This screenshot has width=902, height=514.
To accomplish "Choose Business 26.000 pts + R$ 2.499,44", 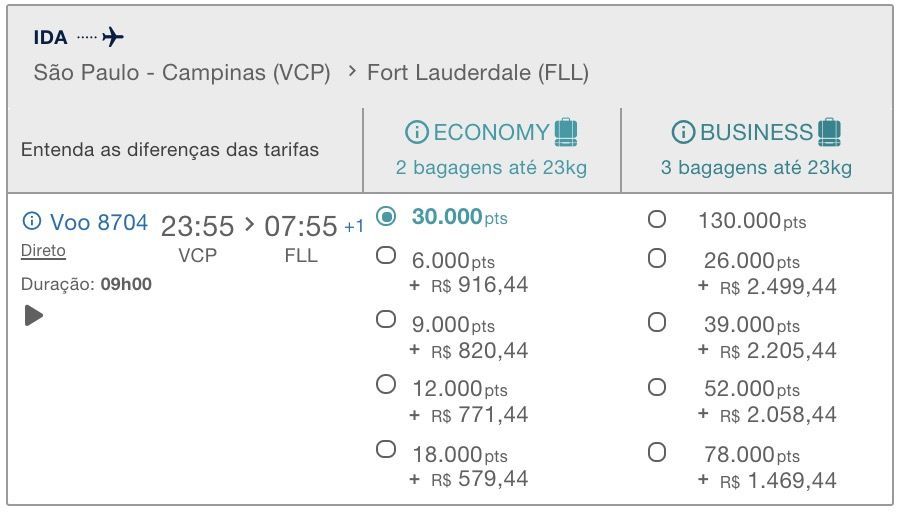I will pos(656,258).
